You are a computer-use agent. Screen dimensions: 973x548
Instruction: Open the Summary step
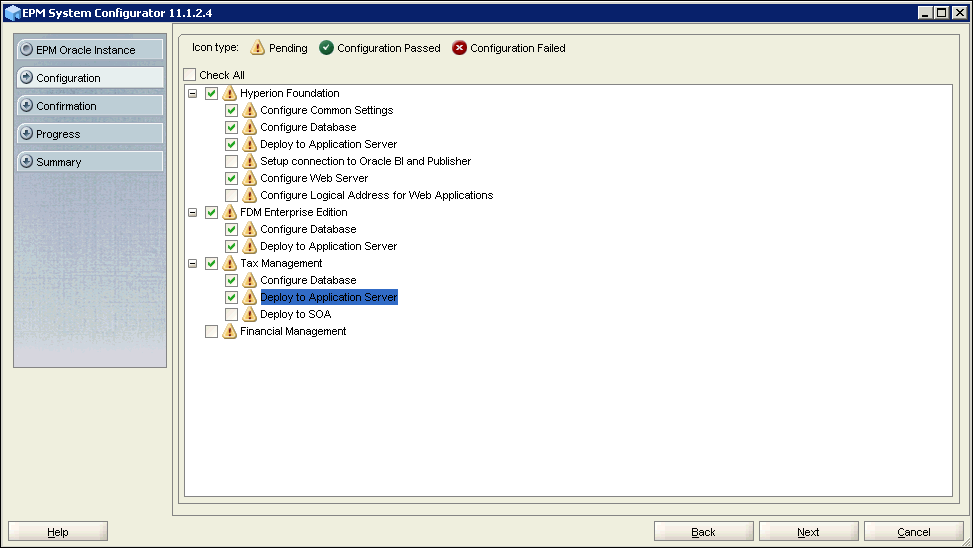tap(90, 161)
